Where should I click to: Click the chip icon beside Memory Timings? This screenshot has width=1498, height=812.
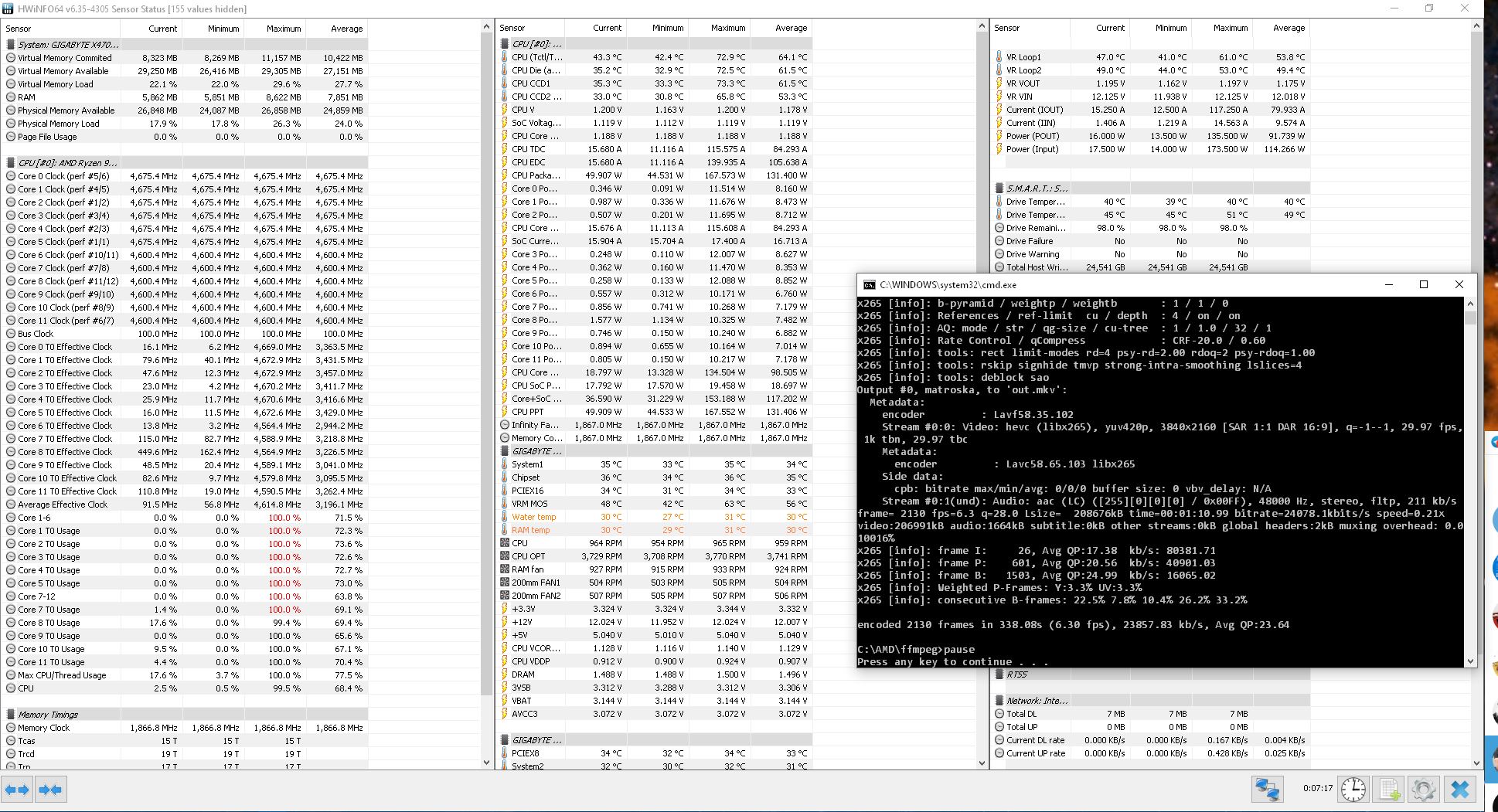click(11, 715)
